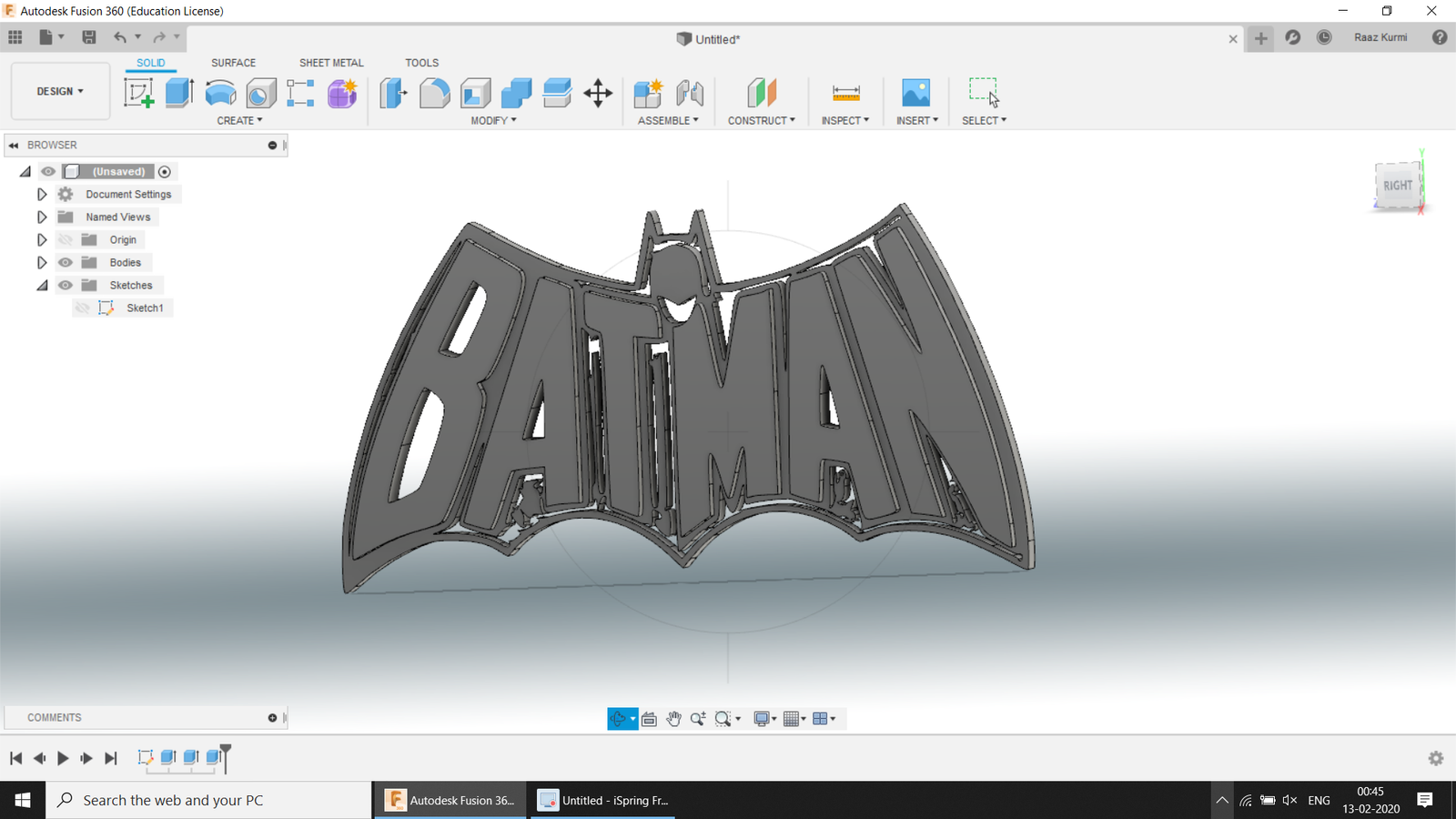The width and height of the screenshot is (1456, 819).
Task: Show the Origin folder
Action: point(66,239)
